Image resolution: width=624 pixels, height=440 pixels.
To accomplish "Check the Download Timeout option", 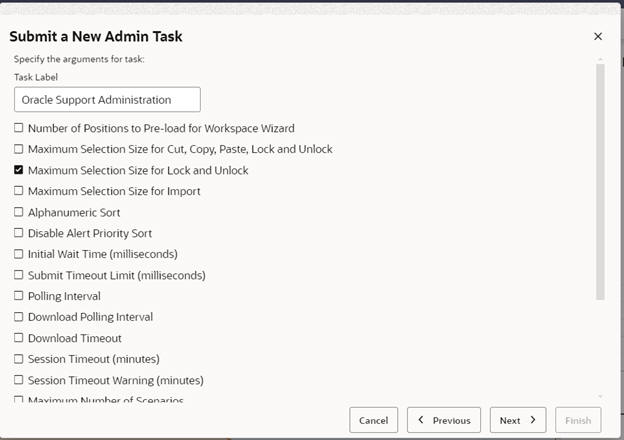I will 19,338.
